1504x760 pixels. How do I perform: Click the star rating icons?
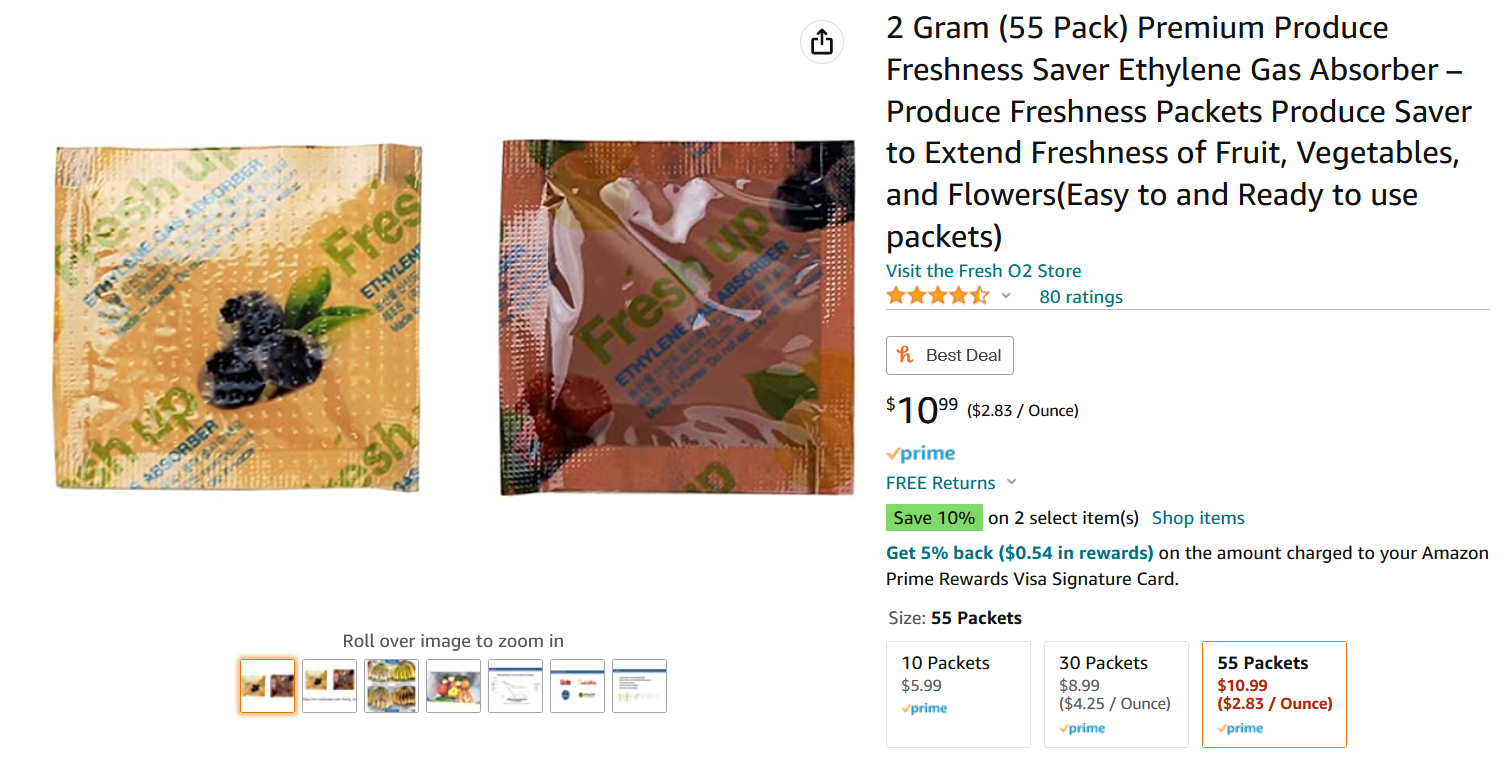pyautogui.click(x=937, y=296)
